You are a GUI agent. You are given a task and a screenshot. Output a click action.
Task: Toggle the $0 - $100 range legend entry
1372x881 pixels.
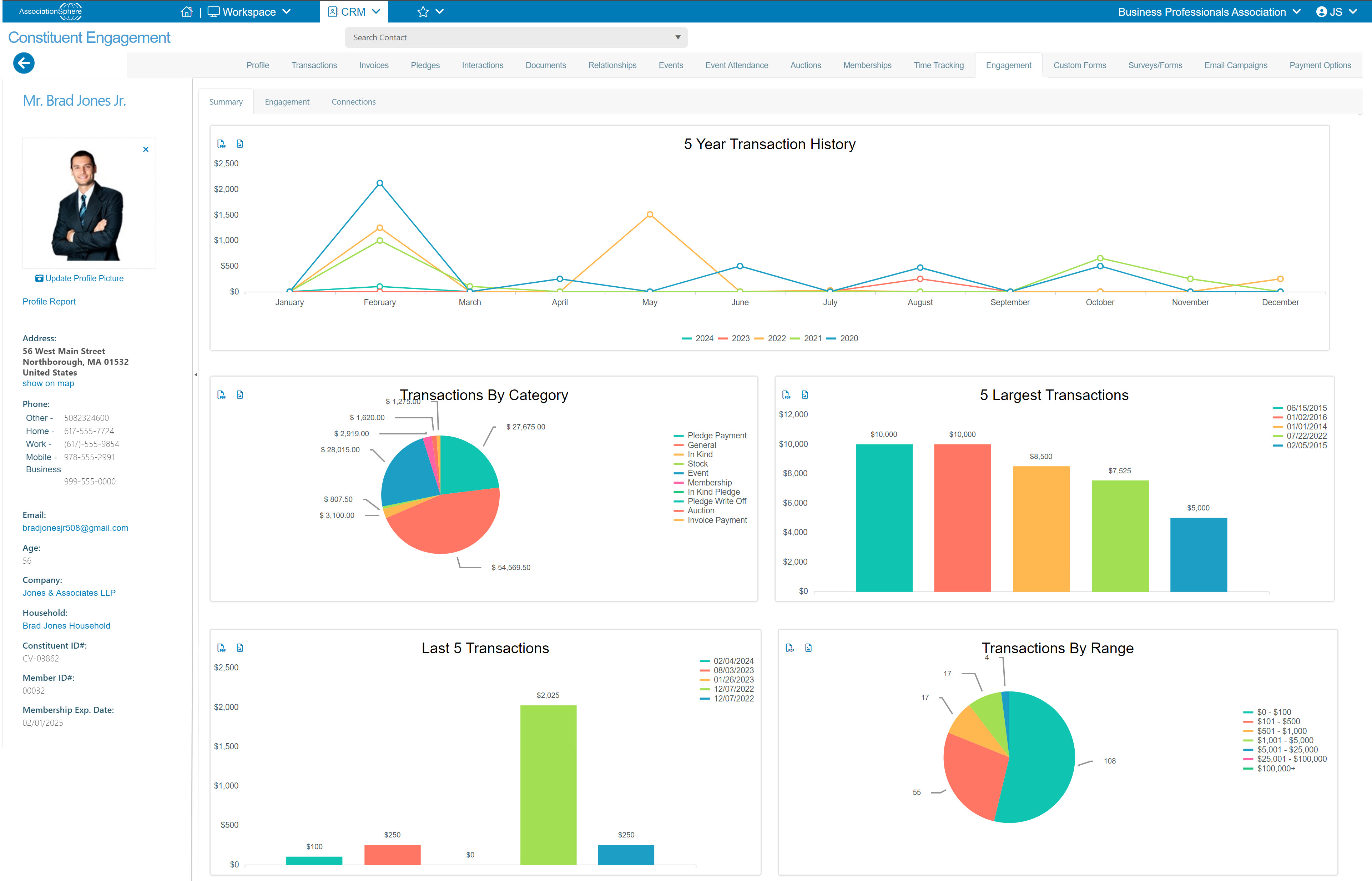[1267, 713]
